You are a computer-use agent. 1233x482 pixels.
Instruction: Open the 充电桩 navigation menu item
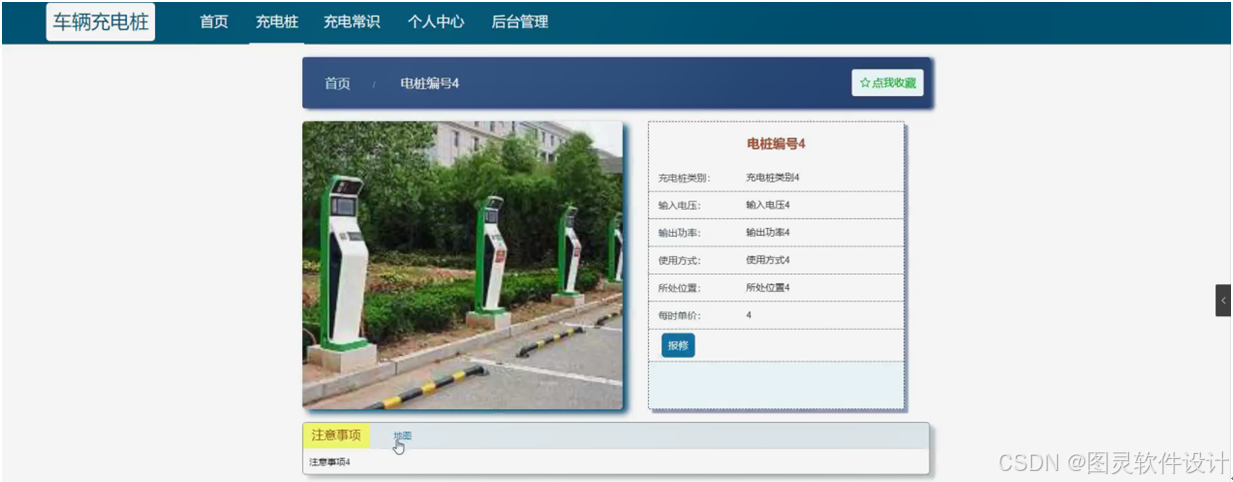[276, 22]
